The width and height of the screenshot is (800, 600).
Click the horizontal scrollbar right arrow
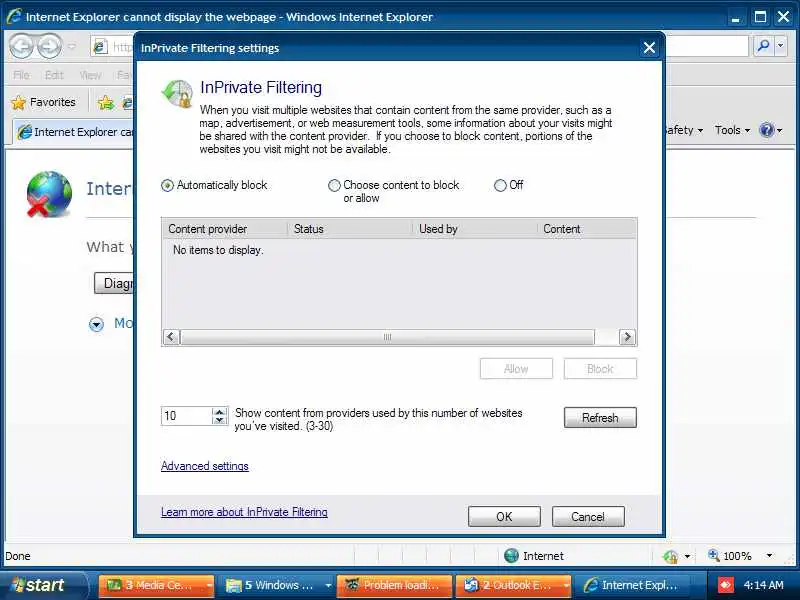(627, 337)
